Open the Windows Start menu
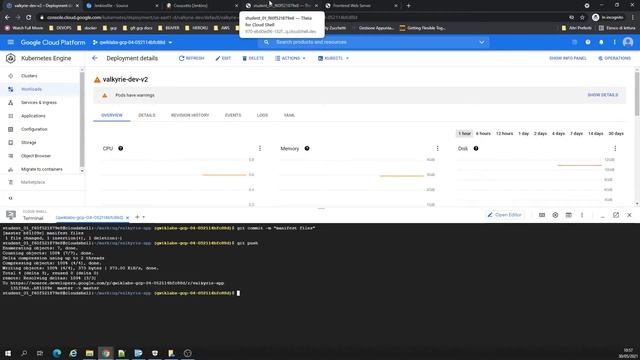 click(x=8, y=353)
